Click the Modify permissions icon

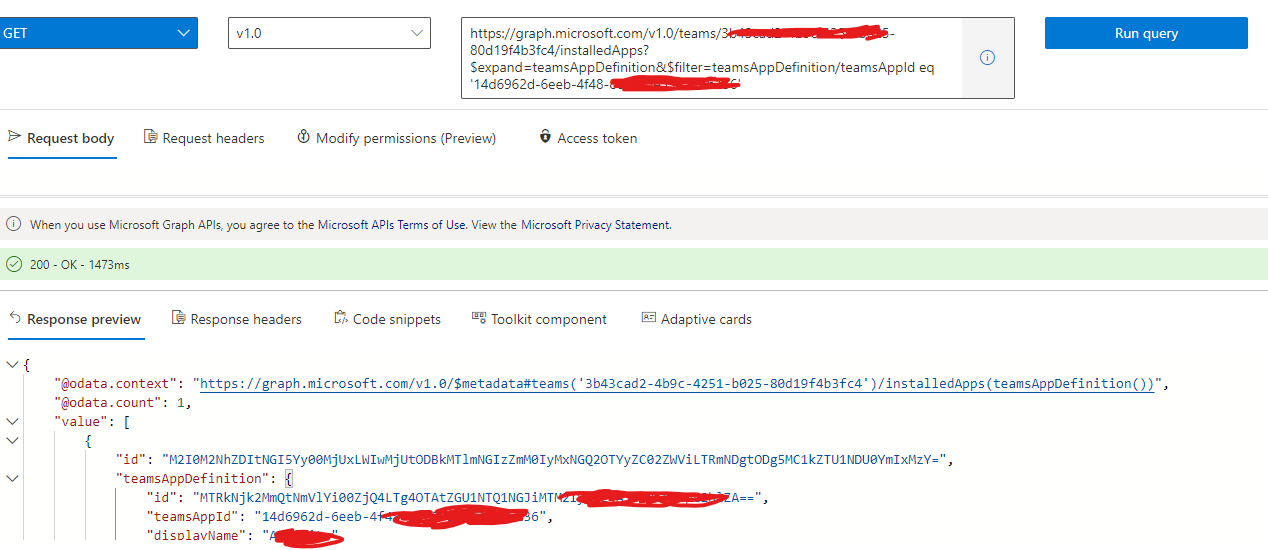(303, 137)
